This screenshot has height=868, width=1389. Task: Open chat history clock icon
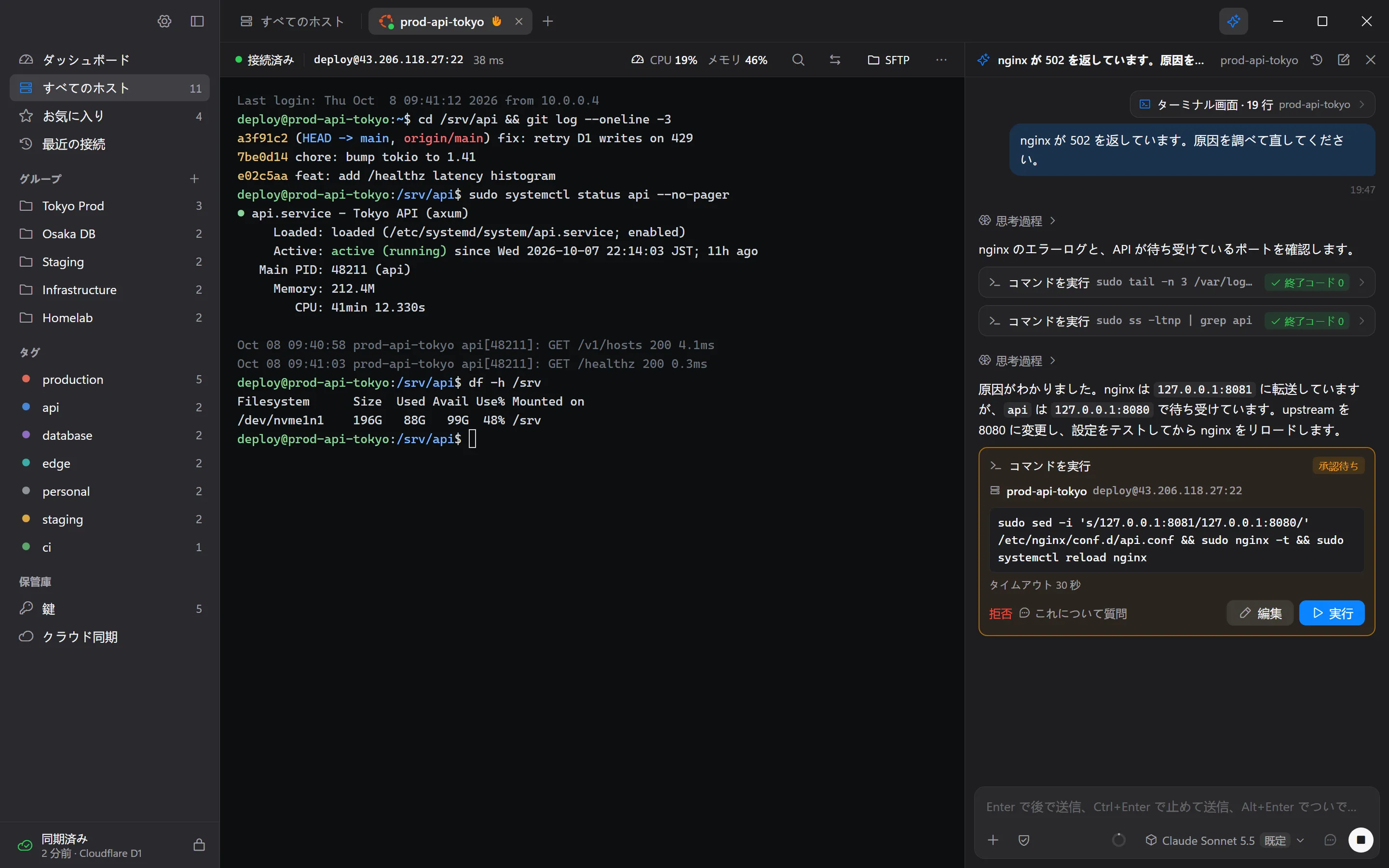click(x=1316, y=60)
